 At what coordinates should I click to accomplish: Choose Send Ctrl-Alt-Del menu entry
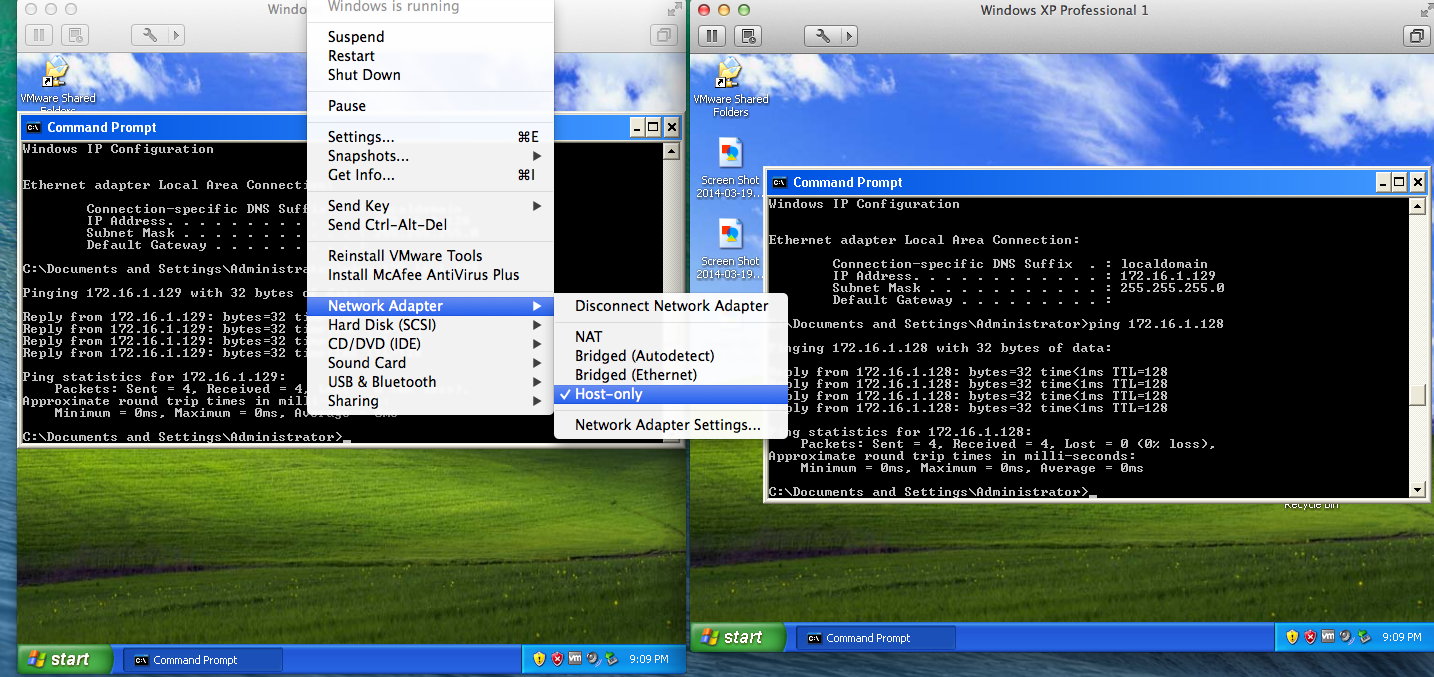coord(430,225)
